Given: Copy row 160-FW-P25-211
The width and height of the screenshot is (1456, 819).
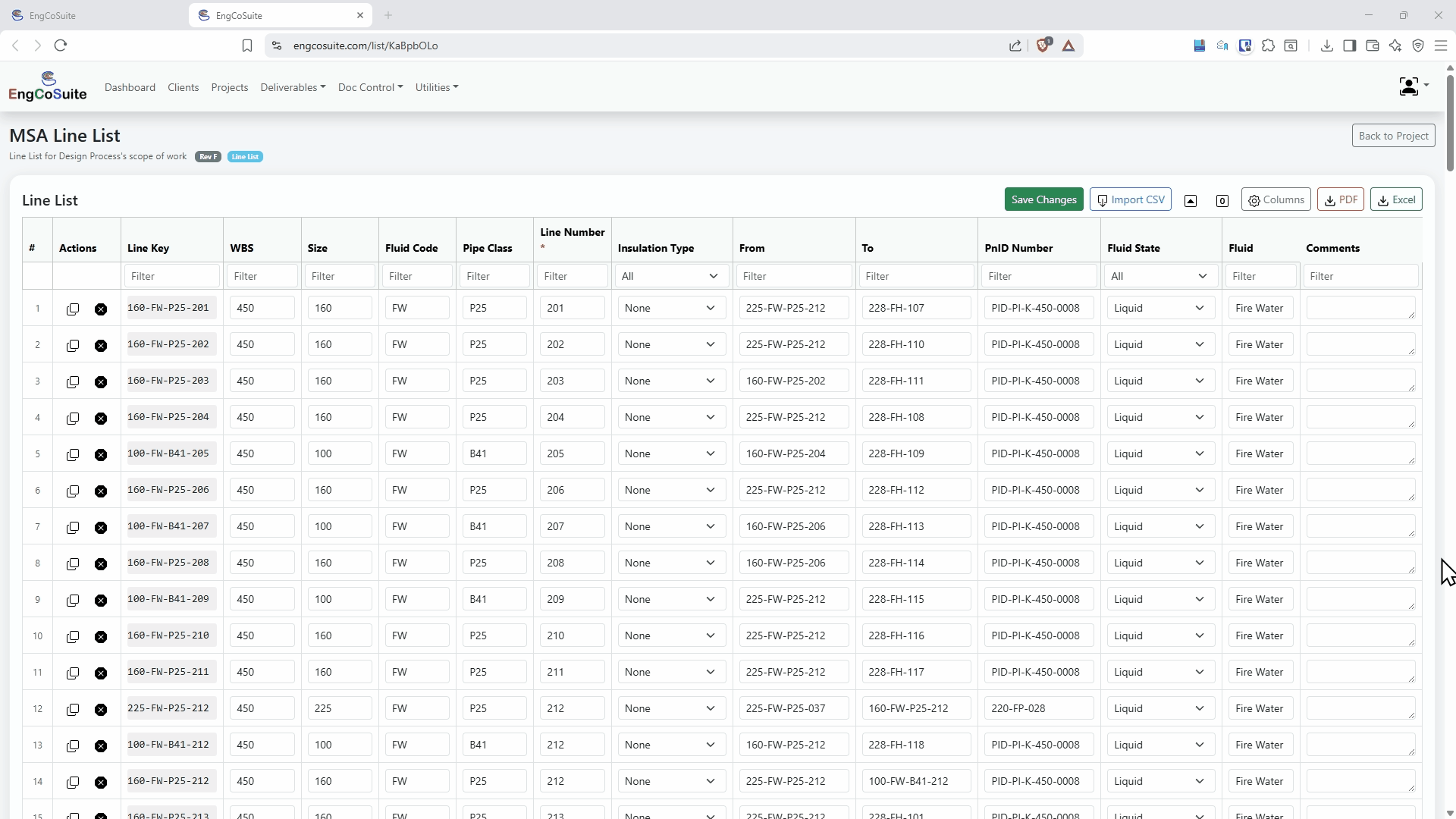Looking at the screenshot, I should 73,673.
